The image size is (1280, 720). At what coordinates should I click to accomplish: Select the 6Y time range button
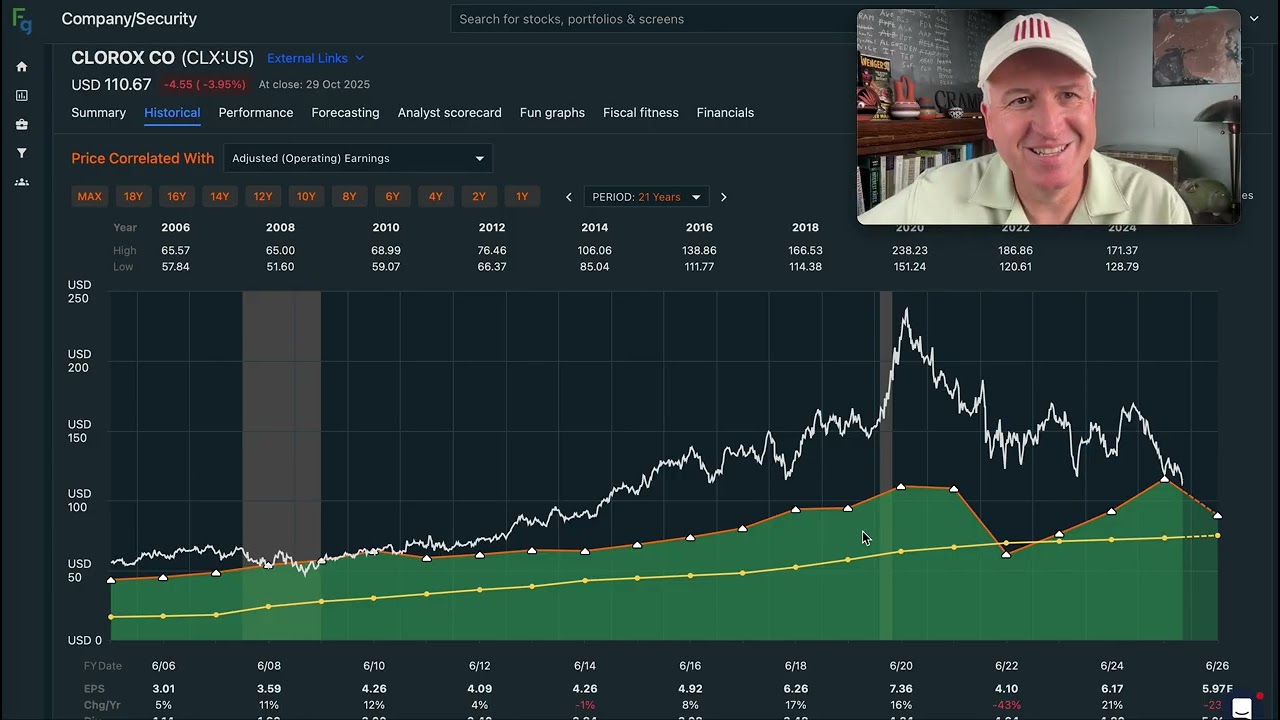tap(392, 197)
